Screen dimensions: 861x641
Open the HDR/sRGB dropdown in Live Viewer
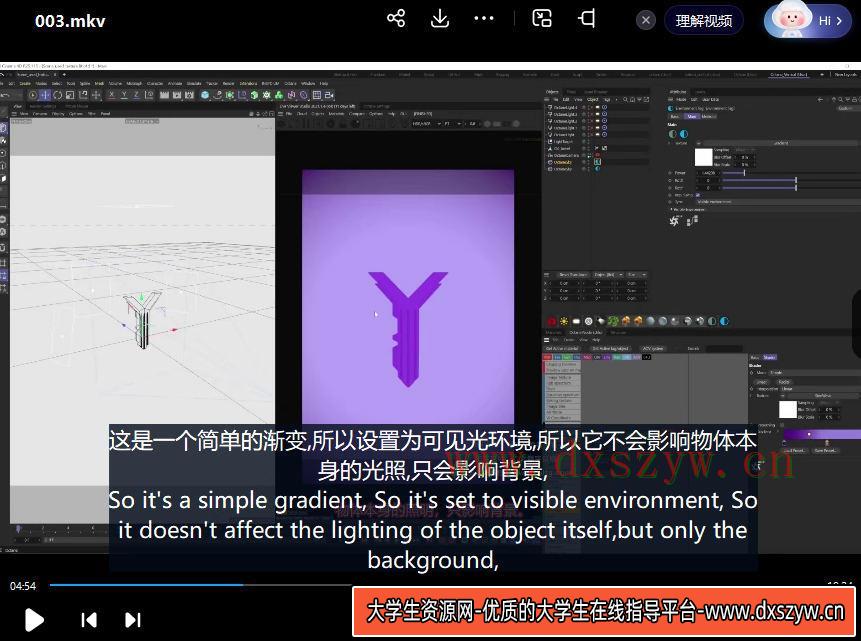tap(426, 124)
